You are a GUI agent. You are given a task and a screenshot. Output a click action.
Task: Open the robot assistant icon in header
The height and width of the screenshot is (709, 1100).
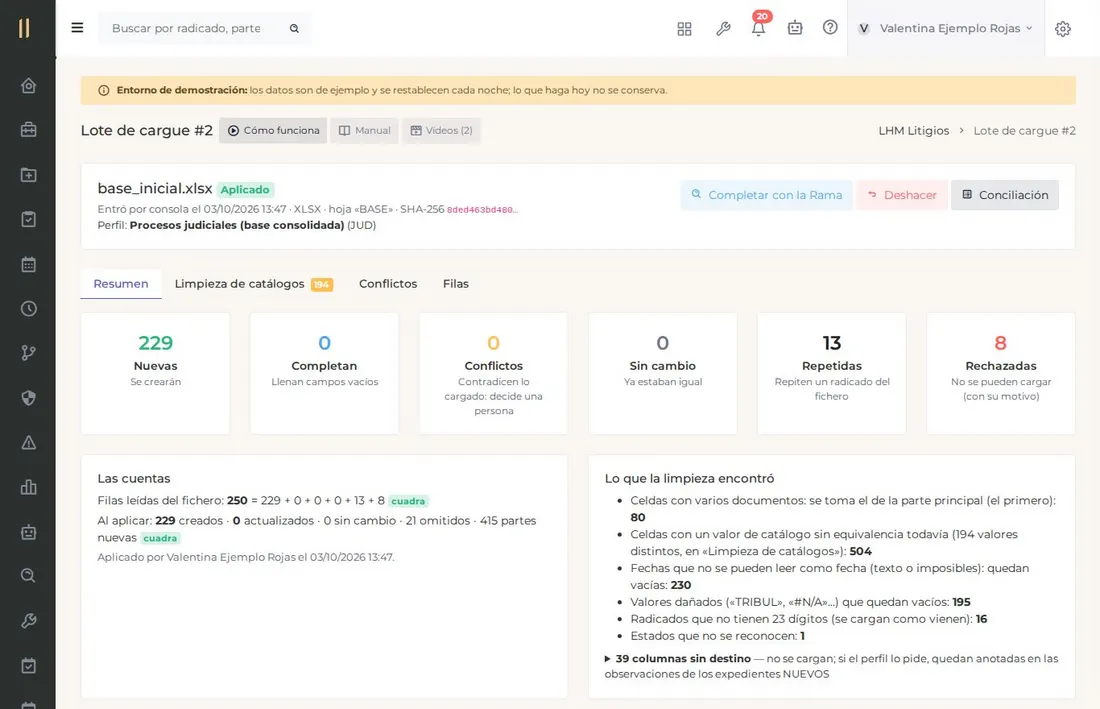click(x=795, y=28)
